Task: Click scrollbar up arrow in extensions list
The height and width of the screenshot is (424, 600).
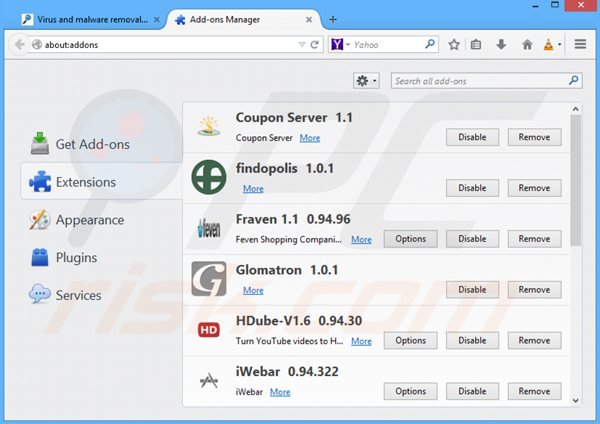Action: coord(576,109)
